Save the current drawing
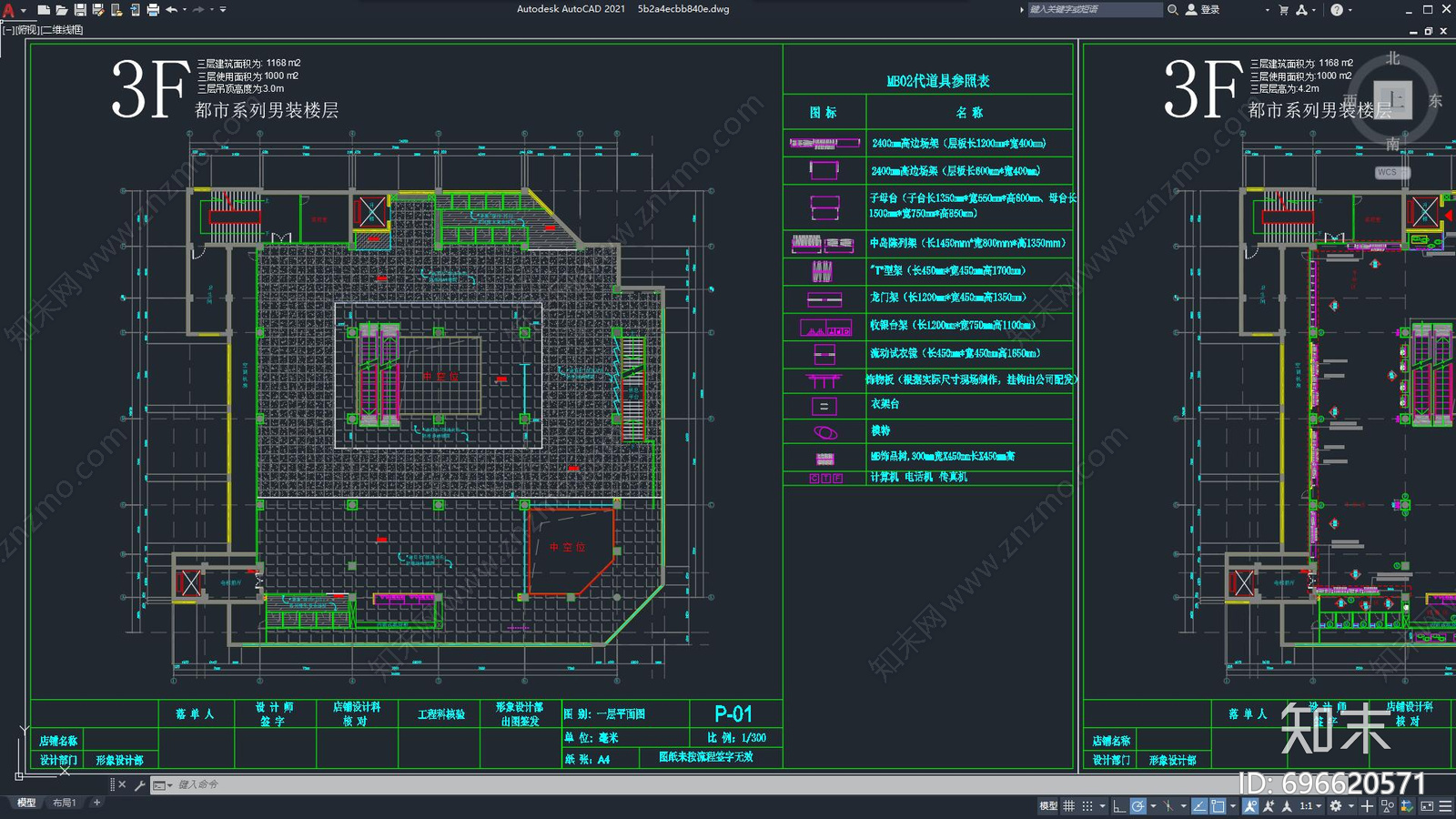The width and height of the screenshot is (1456, 819). (x=80, y=9)
